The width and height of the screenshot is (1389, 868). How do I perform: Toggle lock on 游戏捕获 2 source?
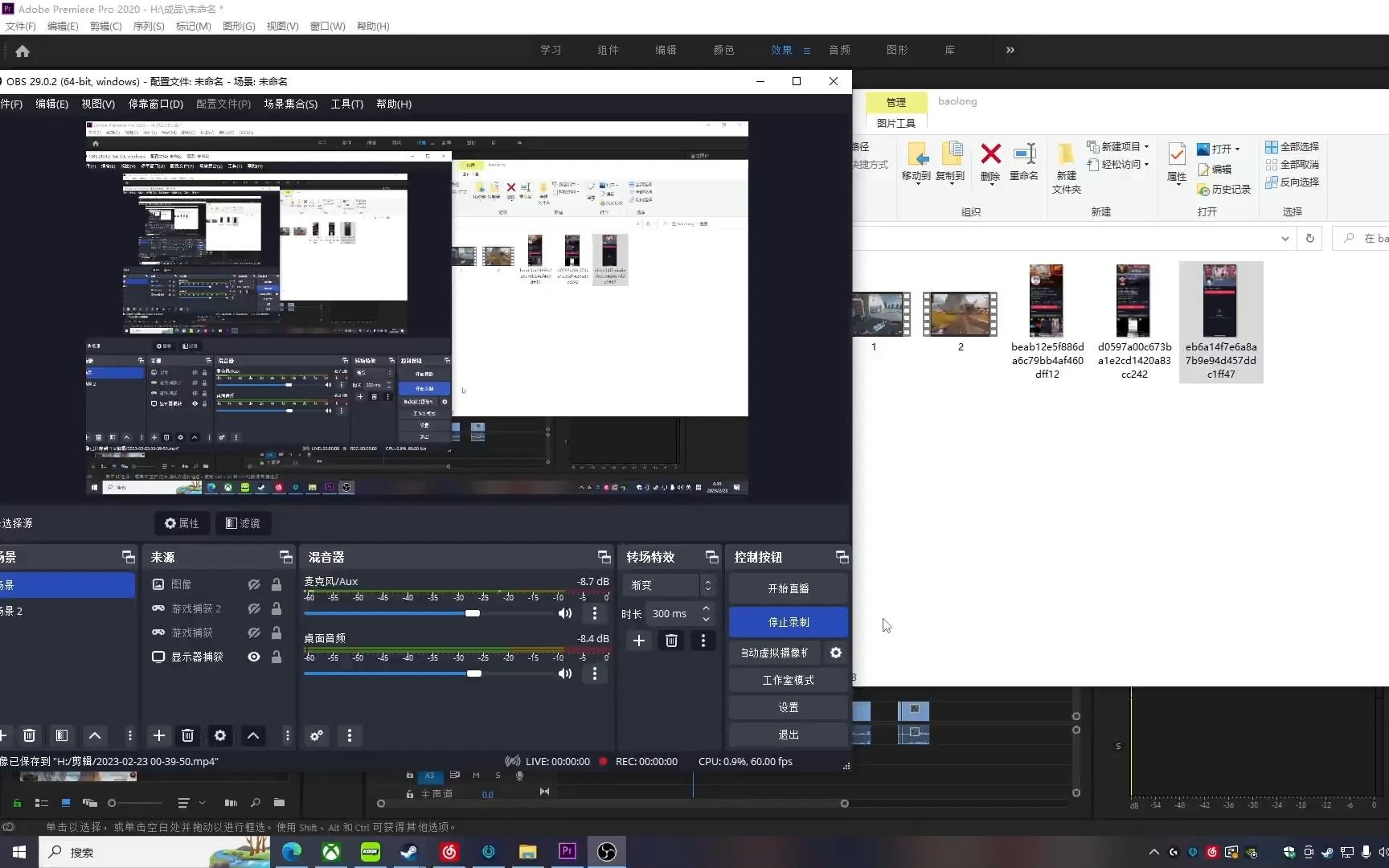(277, 608)
